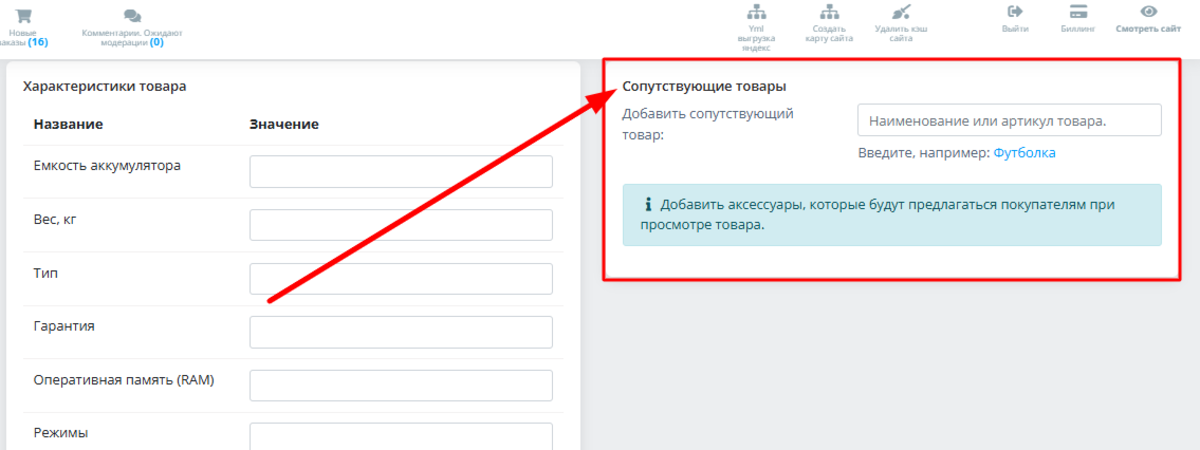The height and width of the screenshot is (450, 1200).
Task: Click the Новые заказы (16) link text
Action: point(24,37)
